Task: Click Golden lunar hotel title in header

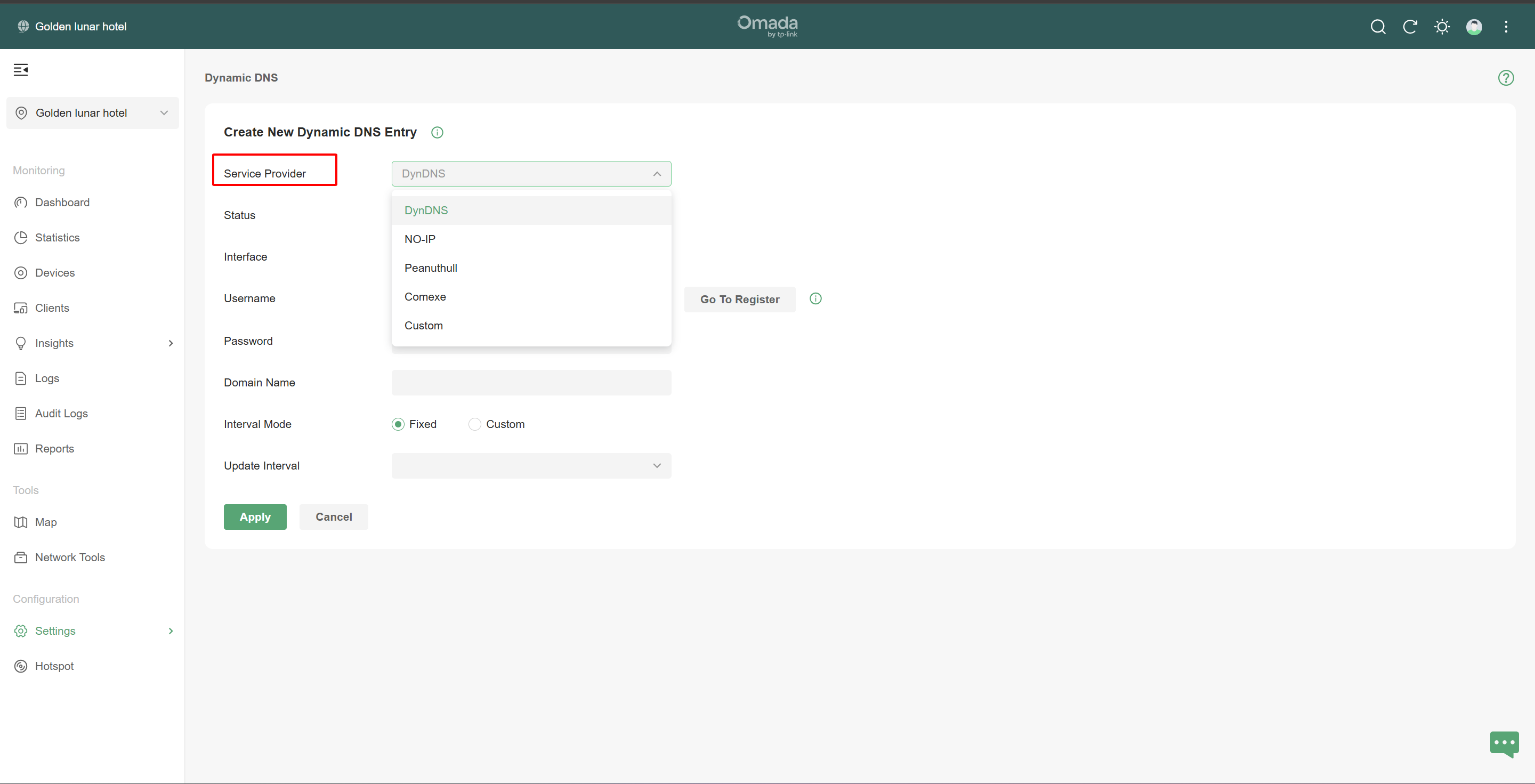Action: 81,27
